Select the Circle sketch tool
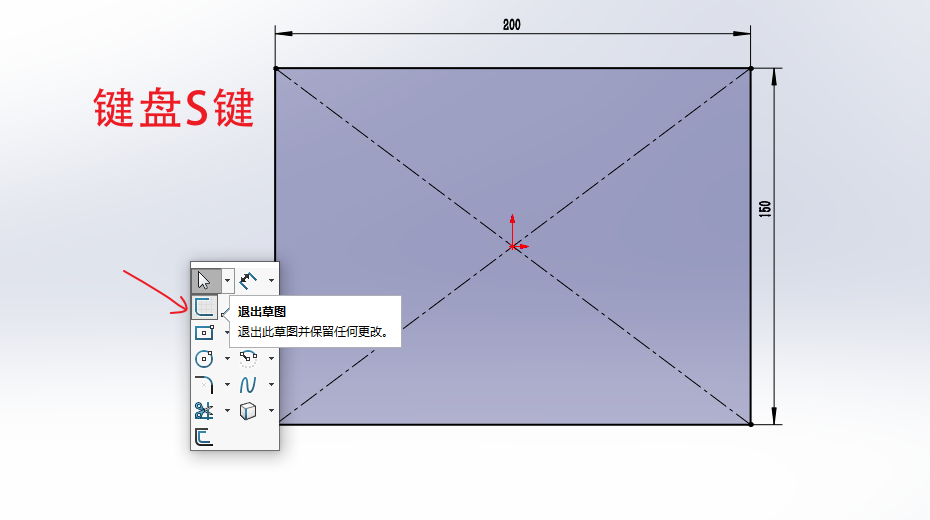This screenshot has width=930, height=520. pos(204,358)
